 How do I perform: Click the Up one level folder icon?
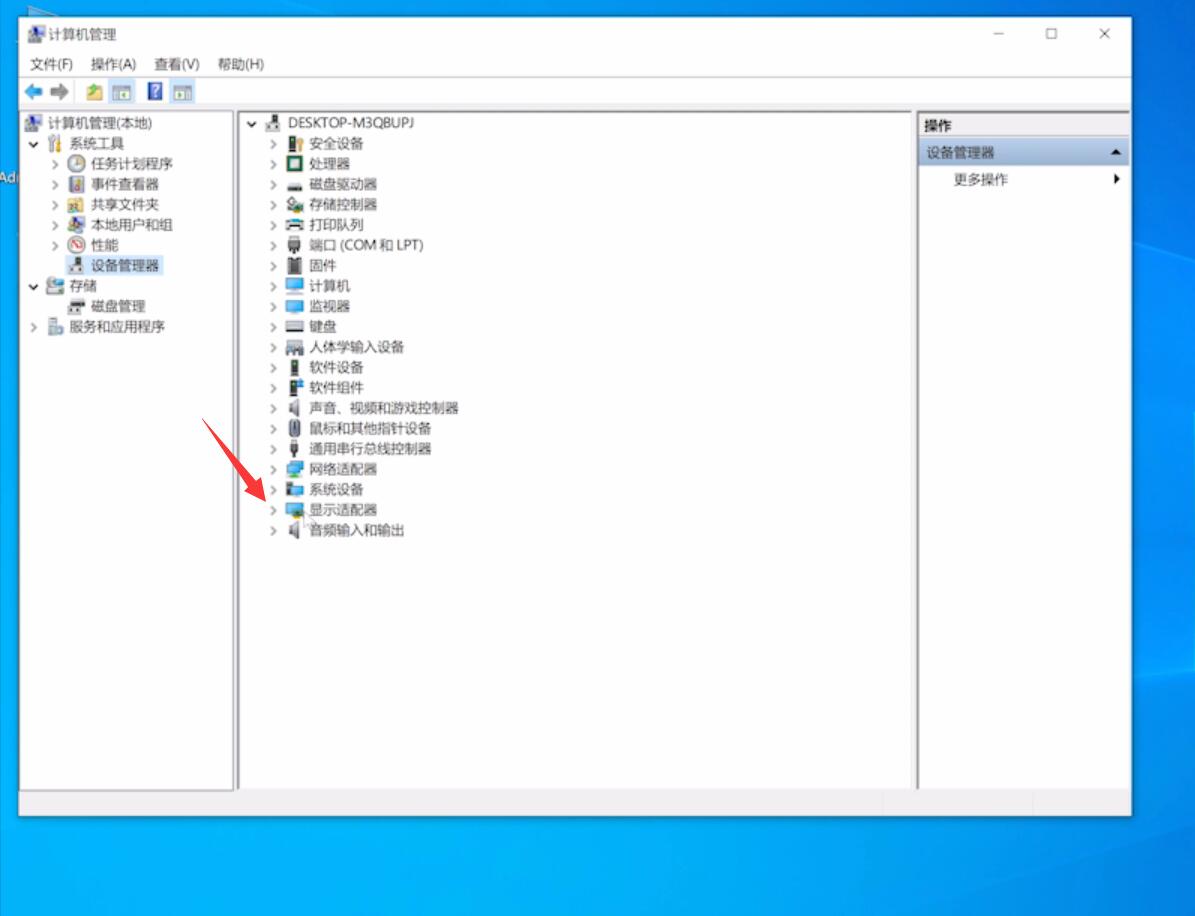pos(95,92)
